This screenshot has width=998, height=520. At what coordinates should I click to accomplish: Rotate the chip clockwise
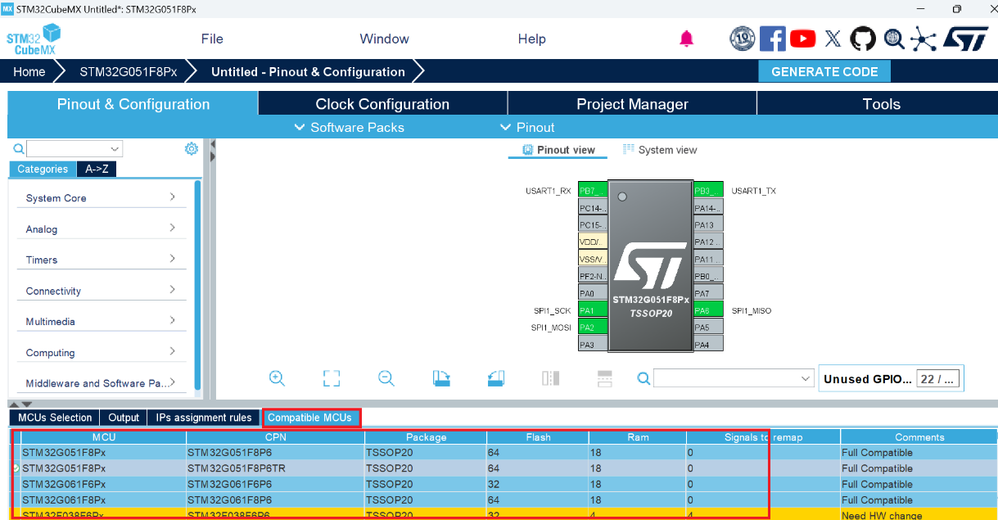[x=441, y=378]
